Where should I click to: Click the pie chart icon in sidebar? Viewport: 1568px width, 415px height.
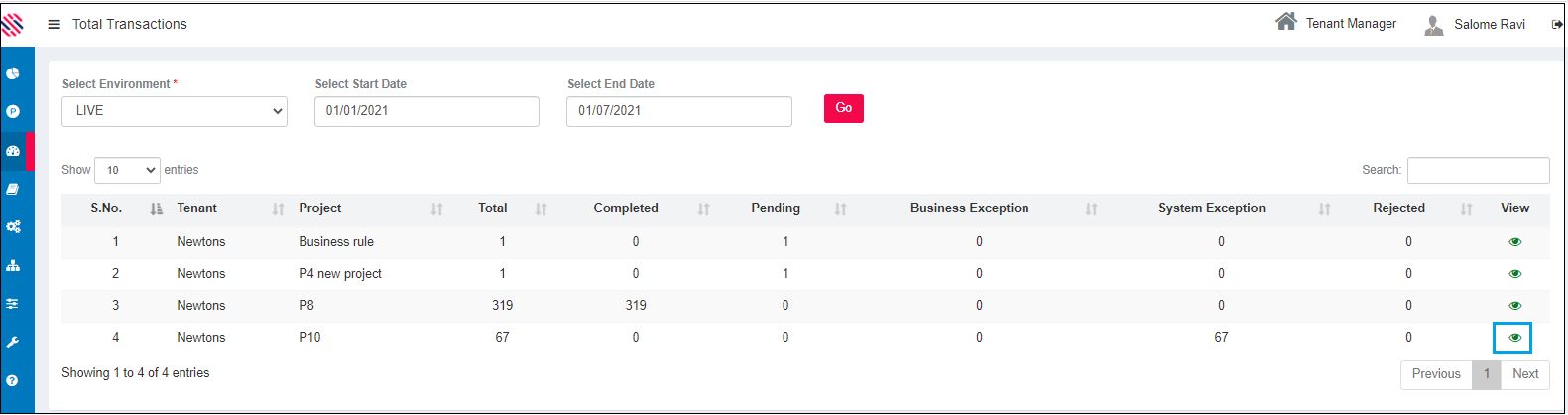point(13,73)
